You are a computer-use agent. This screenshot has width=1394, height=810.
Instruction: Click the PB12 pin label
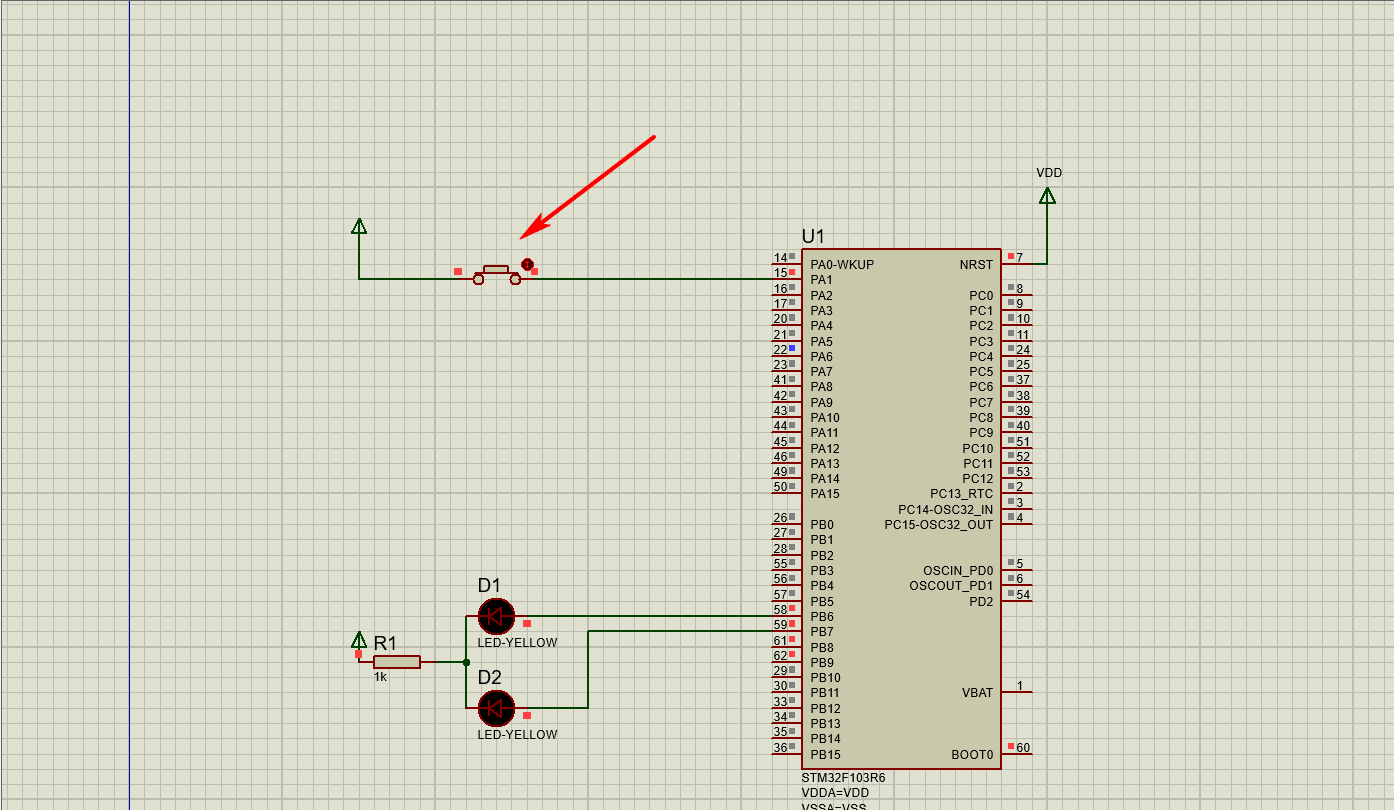point(825,709)
